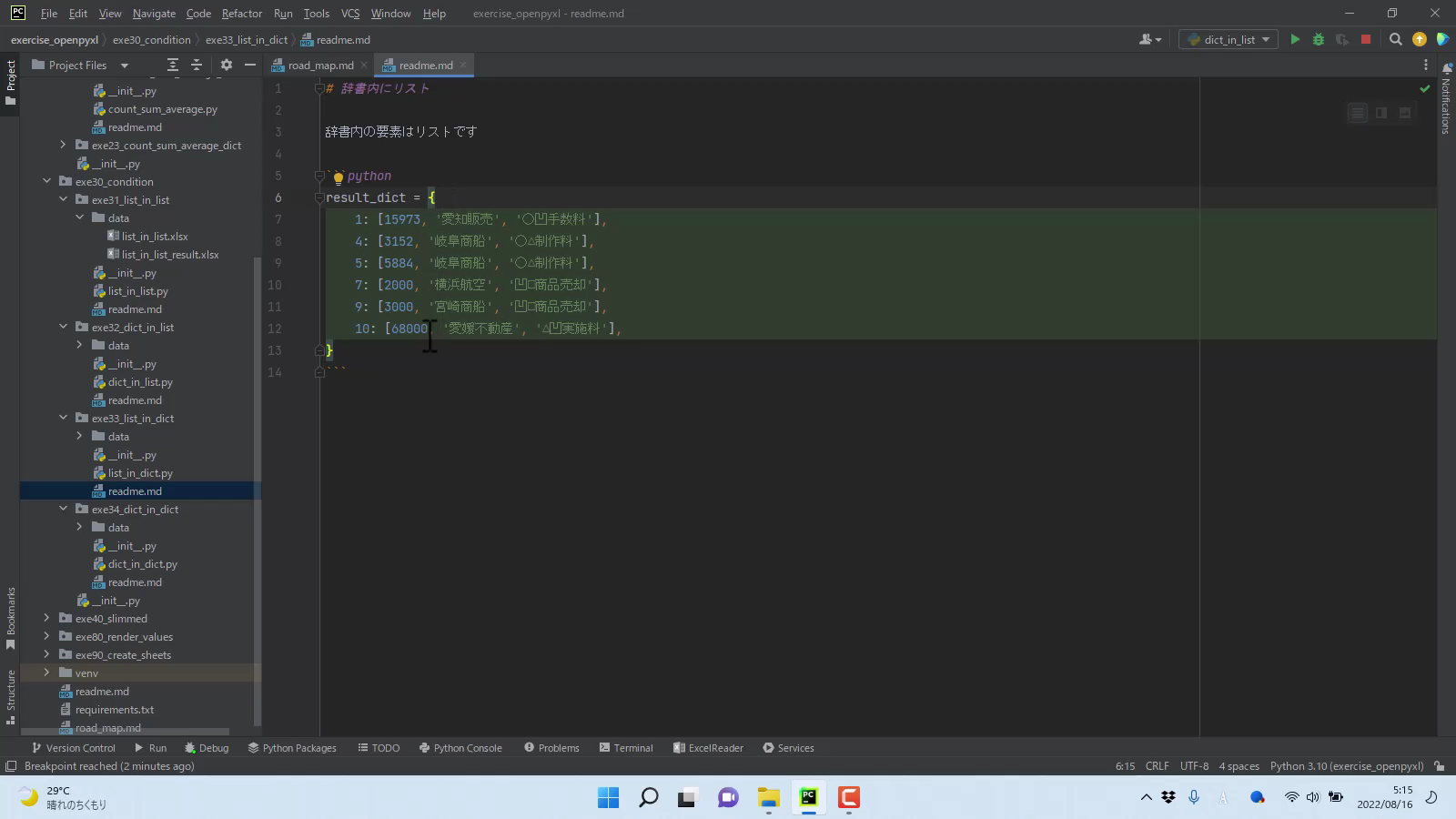Image resolution: width=1456 pixels, height=819 pixels.
Task: Open the Refactor menu
Action: point(241,14)
